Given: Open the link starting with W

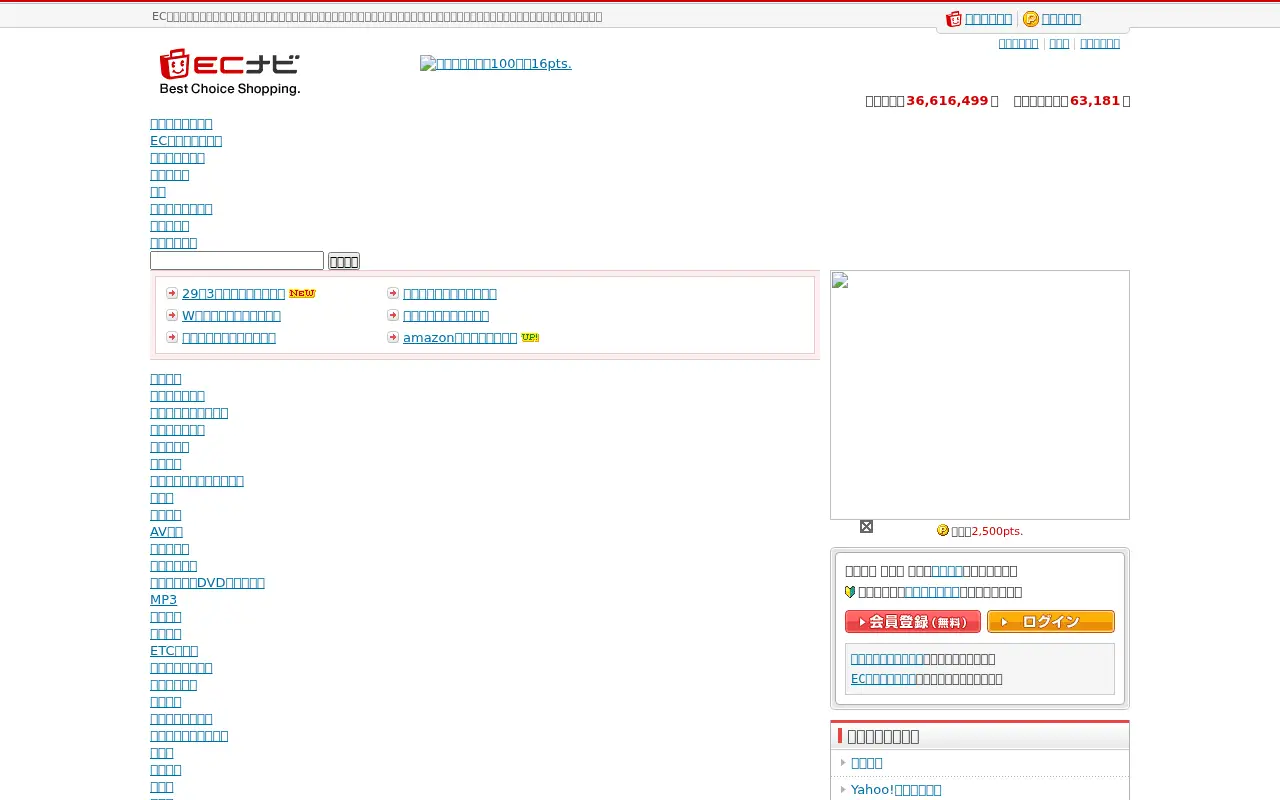Looking at the screenshot, I should tap(231, 316).
